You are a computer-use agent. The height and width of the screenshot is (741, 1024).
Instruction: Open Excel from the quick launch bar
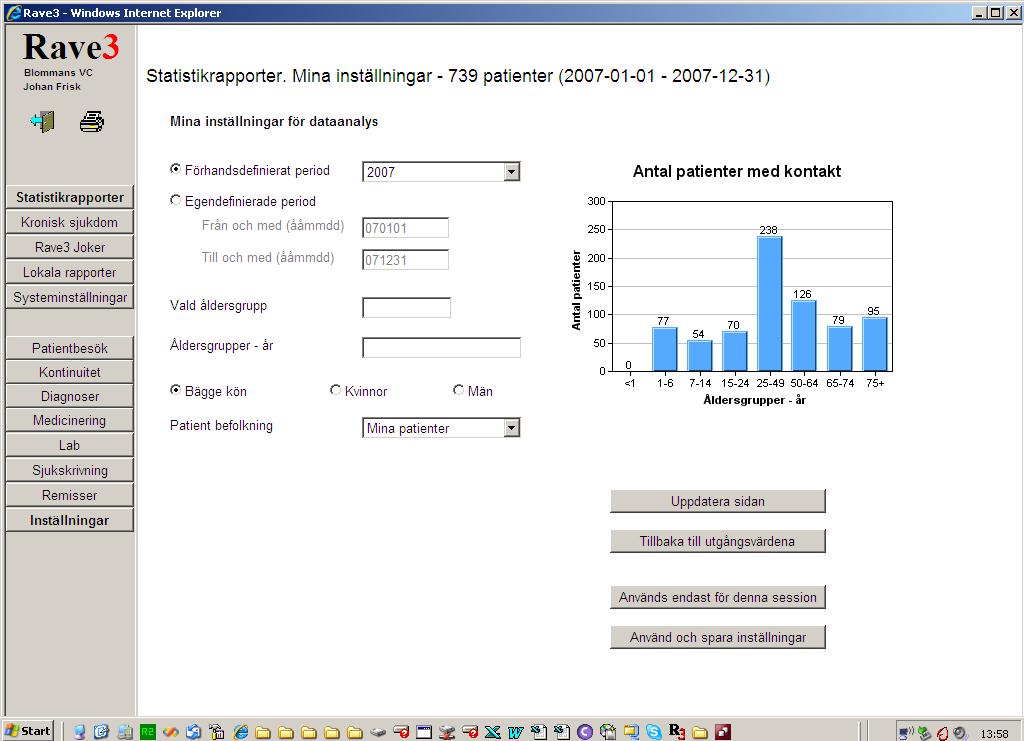pos(492,732)
